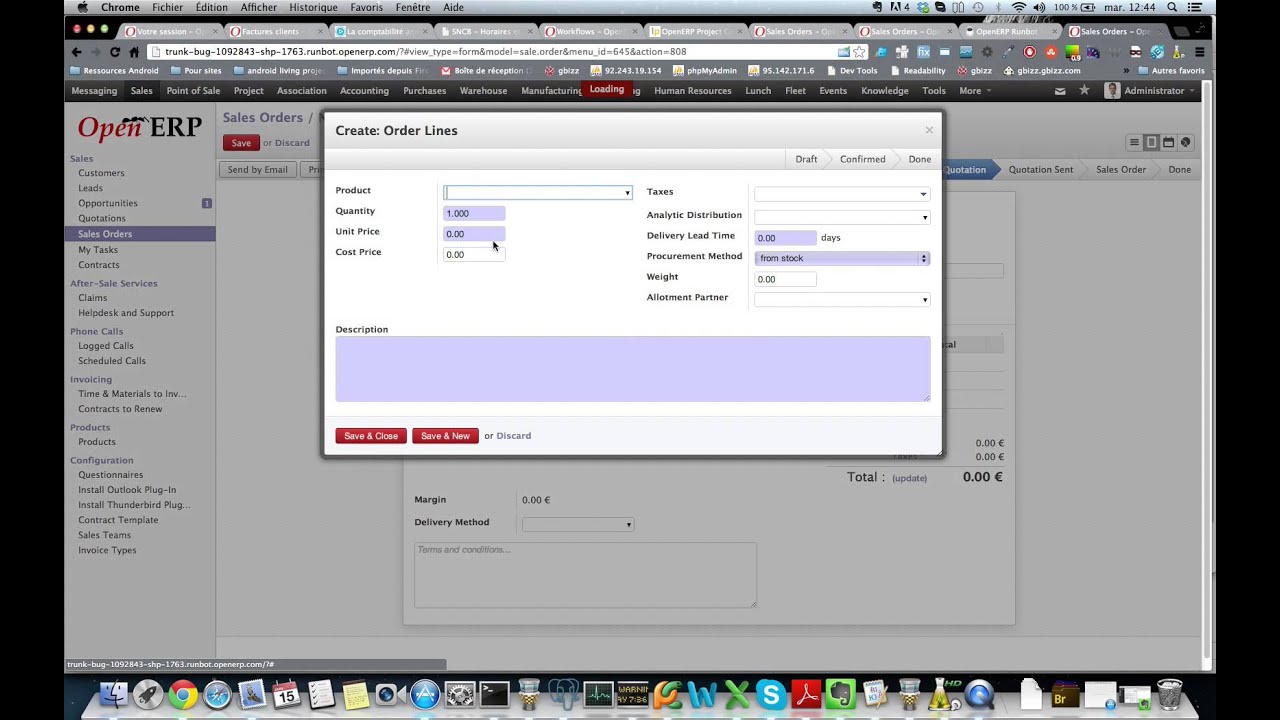Image resolution: width=1280 pixels, height=720 pixels.
Task: Expand the Autres favoris bookmarks folder
Action: (x=1170, y=71)
